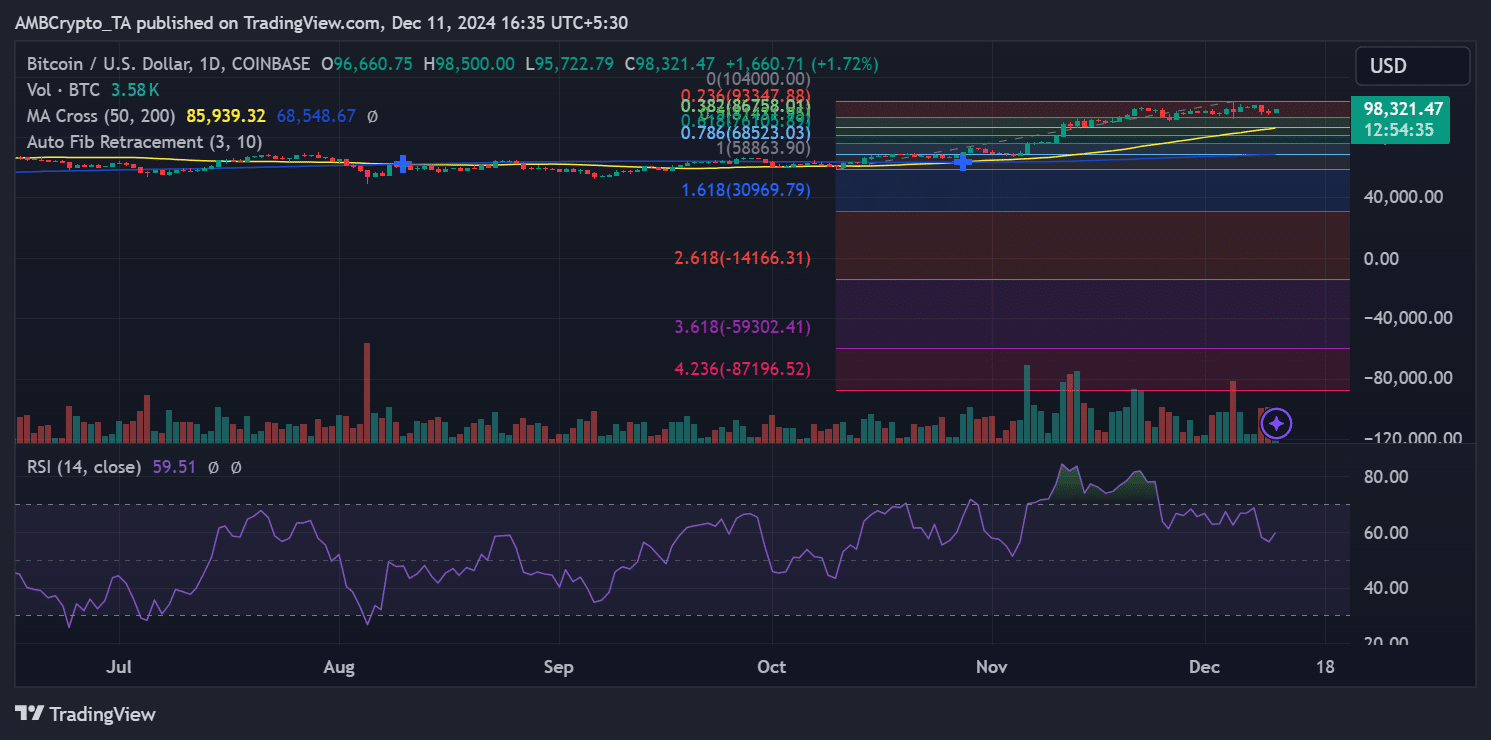Open the USD currency selector
This screenshot has height=740, width=1491.
coord(1412,66)
